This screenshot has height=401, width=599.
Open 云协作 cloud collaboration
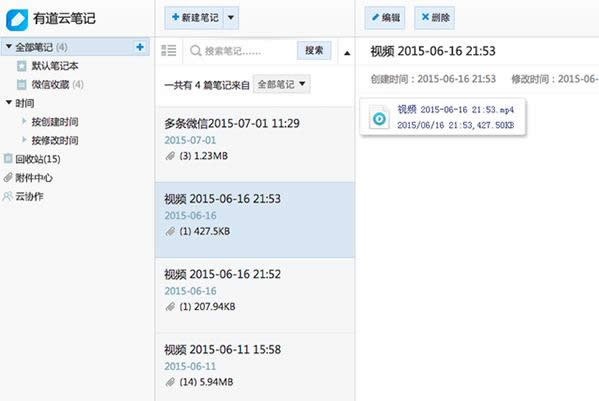tap(23, 196)
